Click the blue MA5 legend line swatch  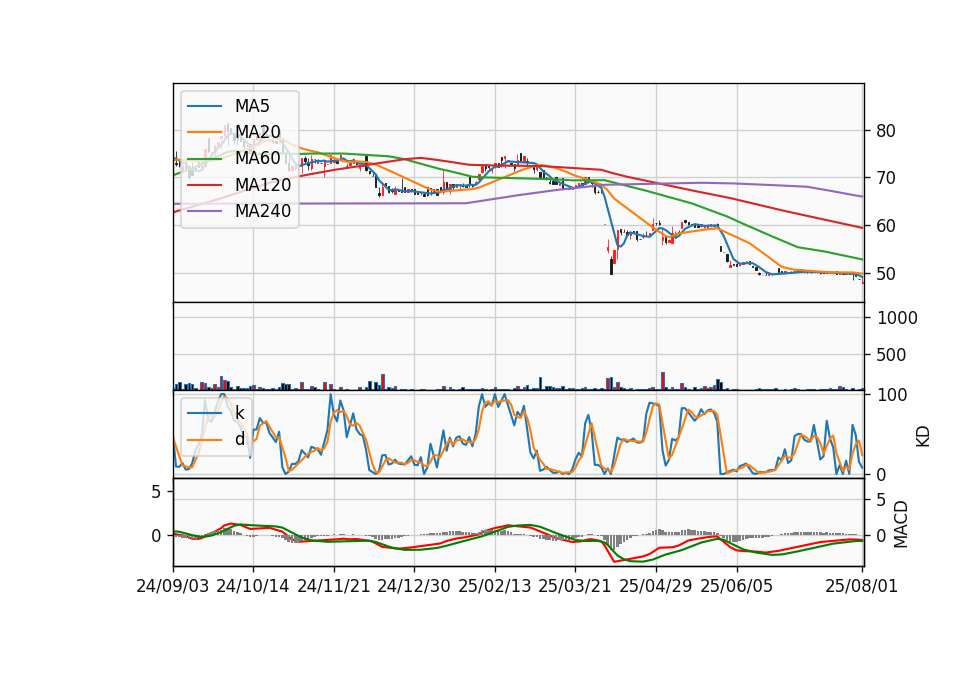tap(204, 106)
